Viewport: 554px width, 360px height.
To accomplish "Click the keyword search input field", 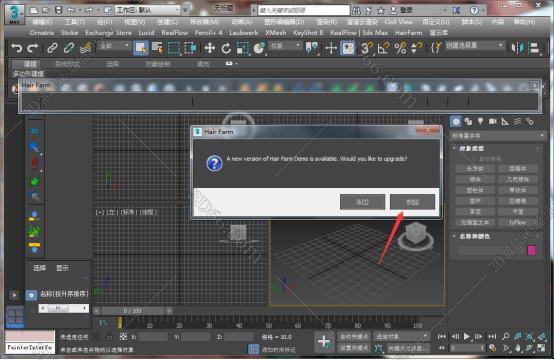I will tap(303, 10).
